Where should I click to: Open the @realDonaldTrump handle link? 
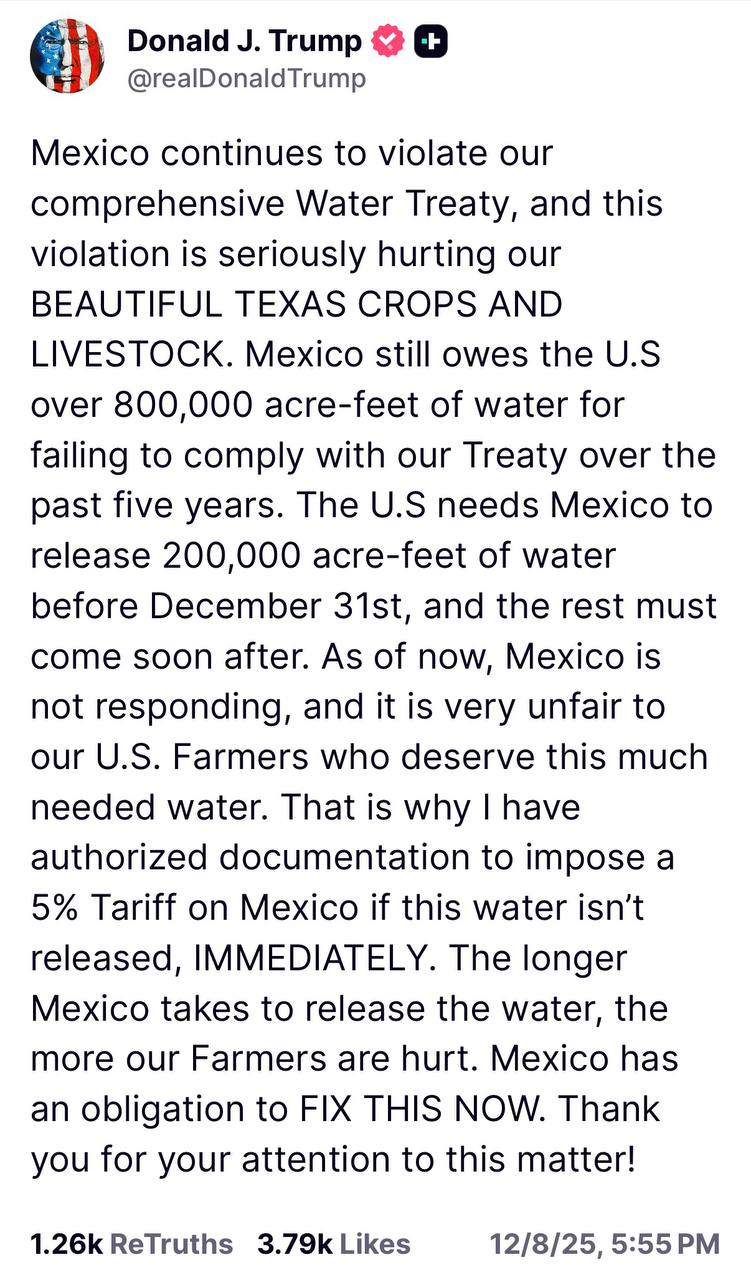[246, 78]
